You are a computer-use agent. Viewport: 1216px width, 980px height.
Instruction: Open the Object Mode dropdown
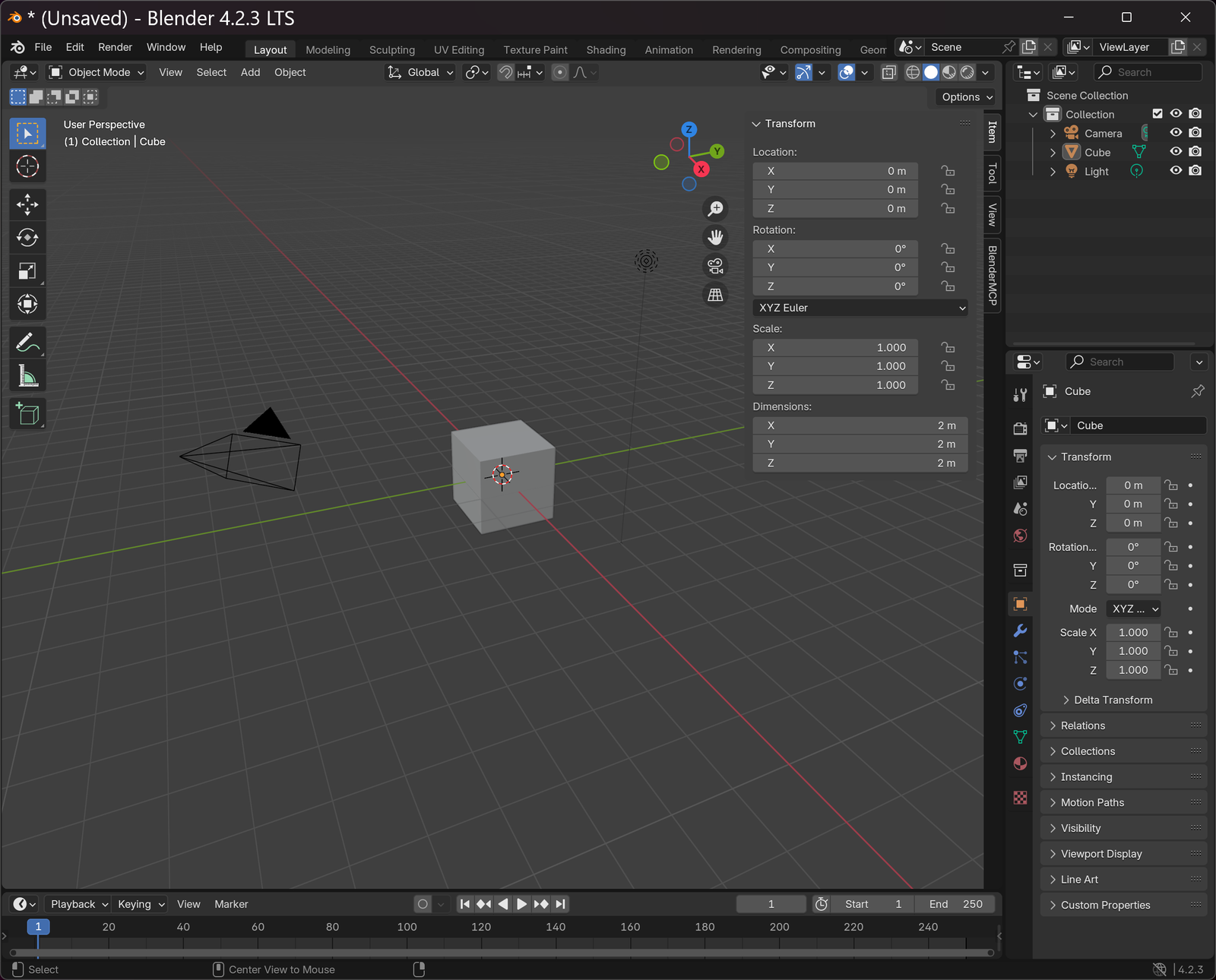click(x=97, y=72)
